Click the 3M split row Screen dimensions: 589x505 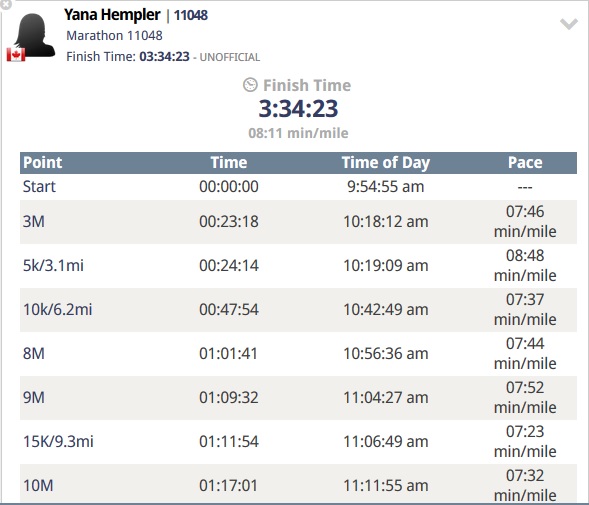[x=298, y=222]
